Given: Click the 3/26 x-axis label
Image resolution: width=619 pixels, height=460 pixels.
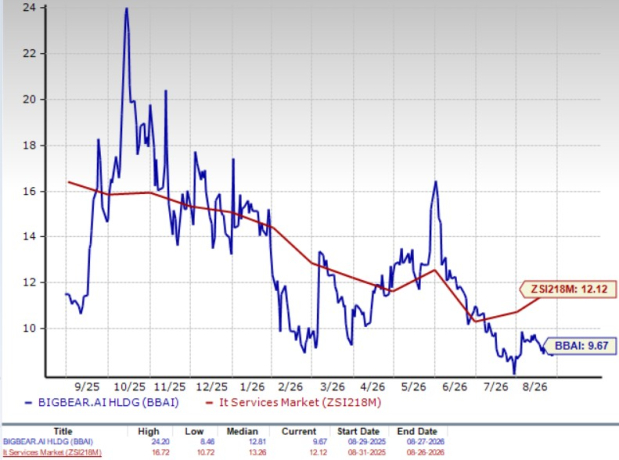Looking at the screenshot, I should click(332, 387).
